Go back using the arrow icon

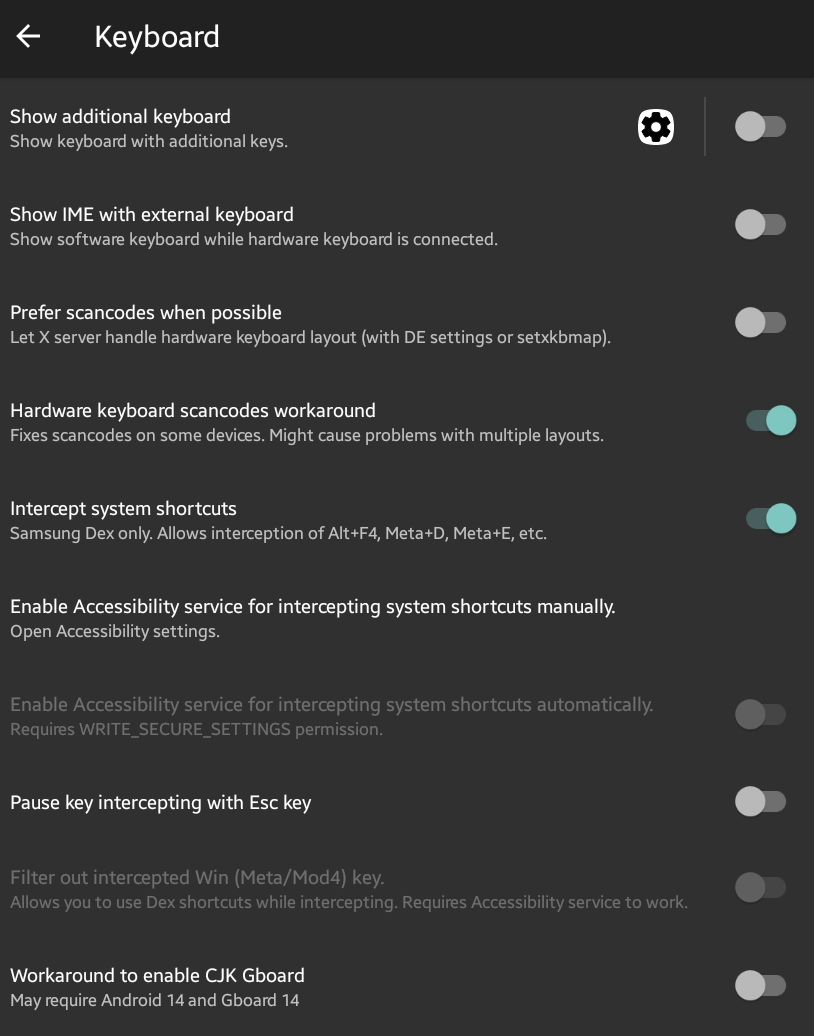28,36
